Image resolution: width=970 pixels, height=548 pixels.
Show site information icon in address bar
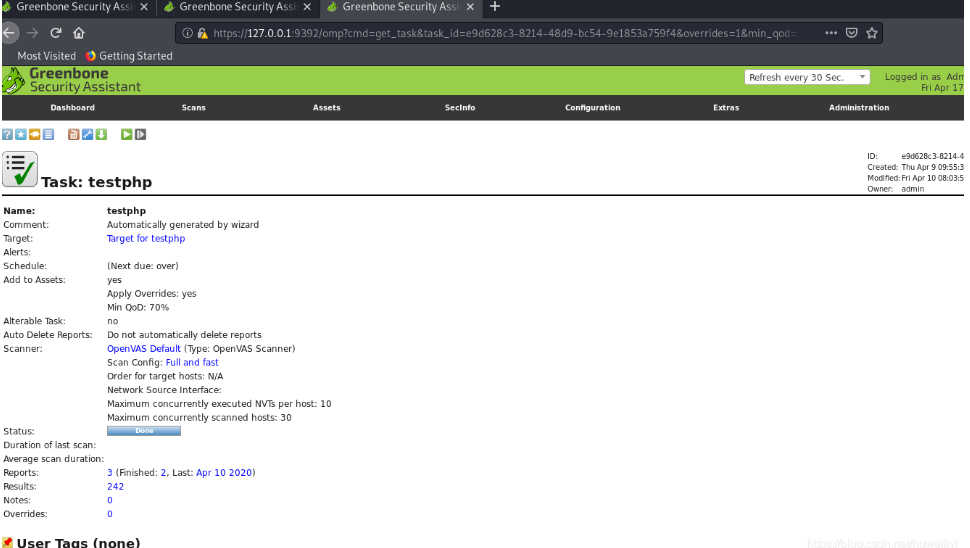tap(187, 33)
